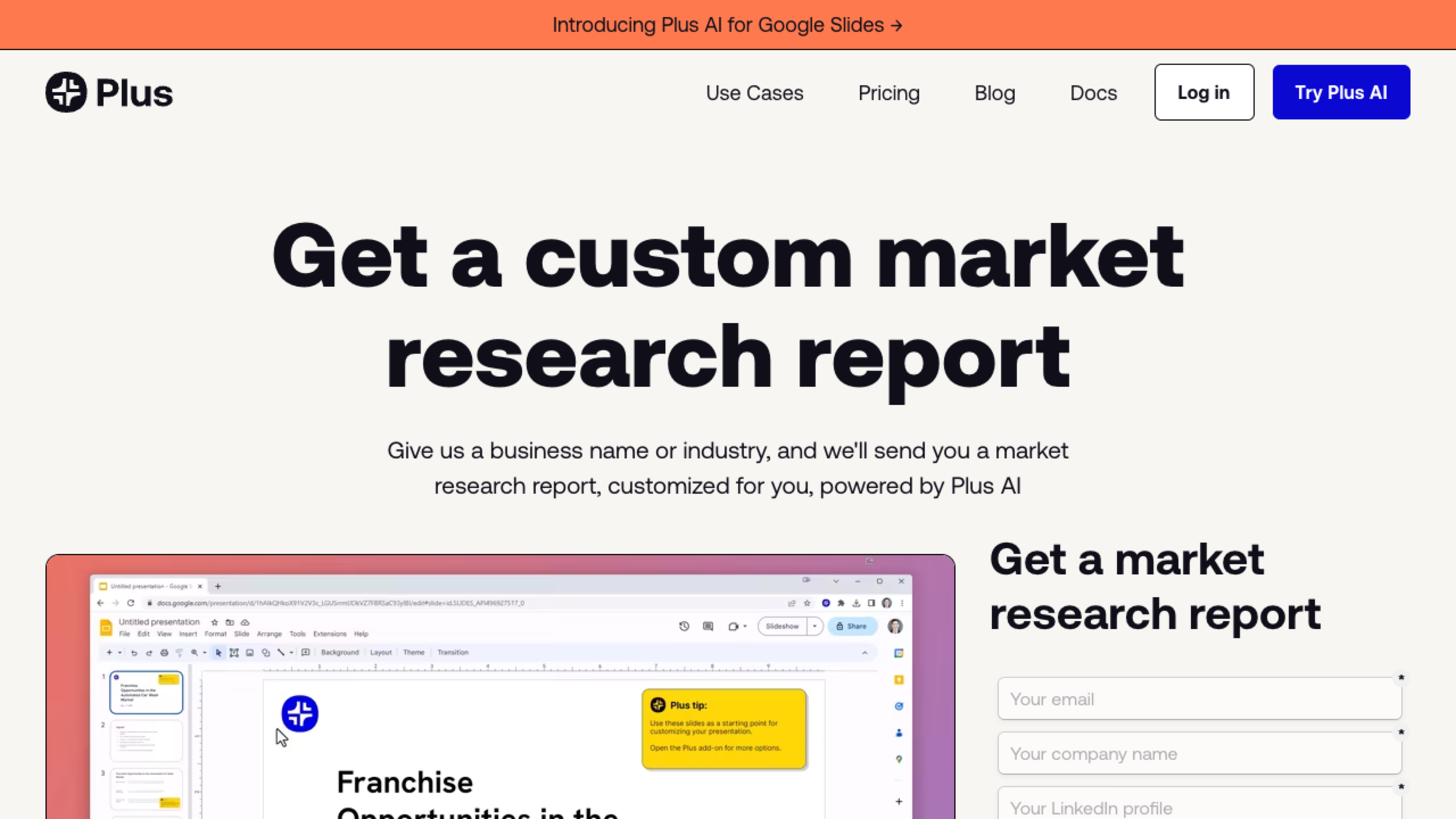The image size is (1456, 819).
Task: Click the Plus add-on blue compass icon
Action: click(299, 713)
